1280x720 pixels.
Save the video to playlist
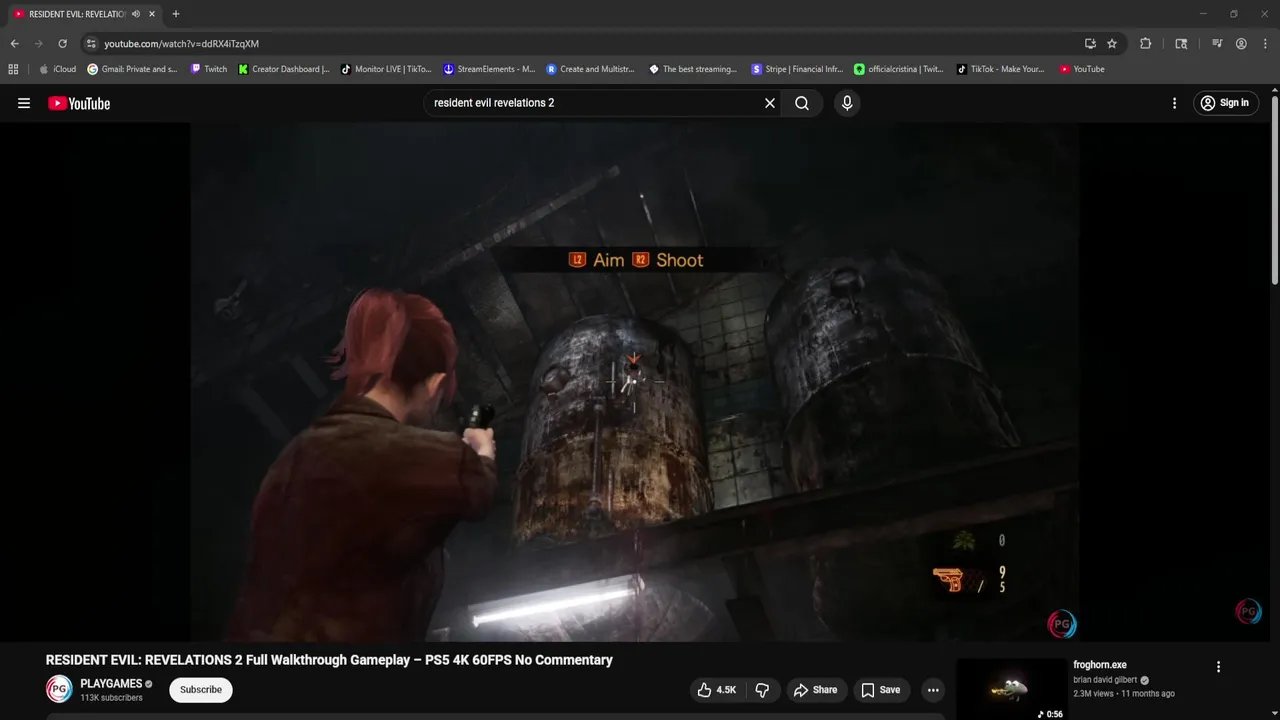pos(881,690)
